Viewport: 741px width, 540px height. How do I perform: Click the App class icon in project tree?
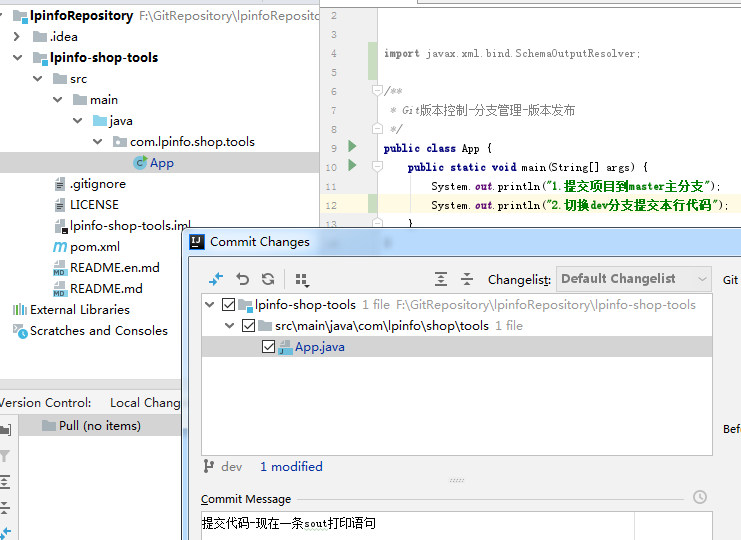click(140, 163)
